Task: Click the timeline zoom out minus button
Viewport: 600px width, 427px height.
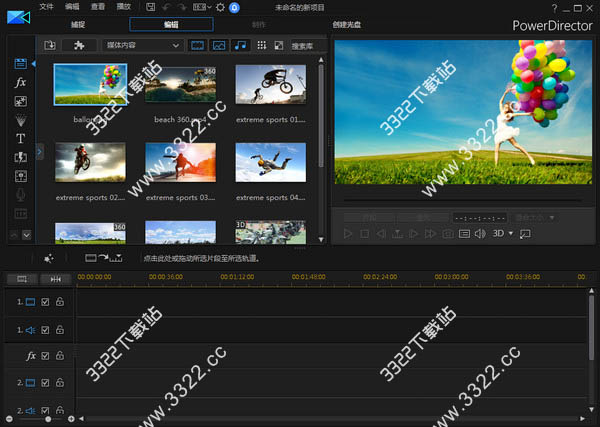Action: tap(9, 419)
